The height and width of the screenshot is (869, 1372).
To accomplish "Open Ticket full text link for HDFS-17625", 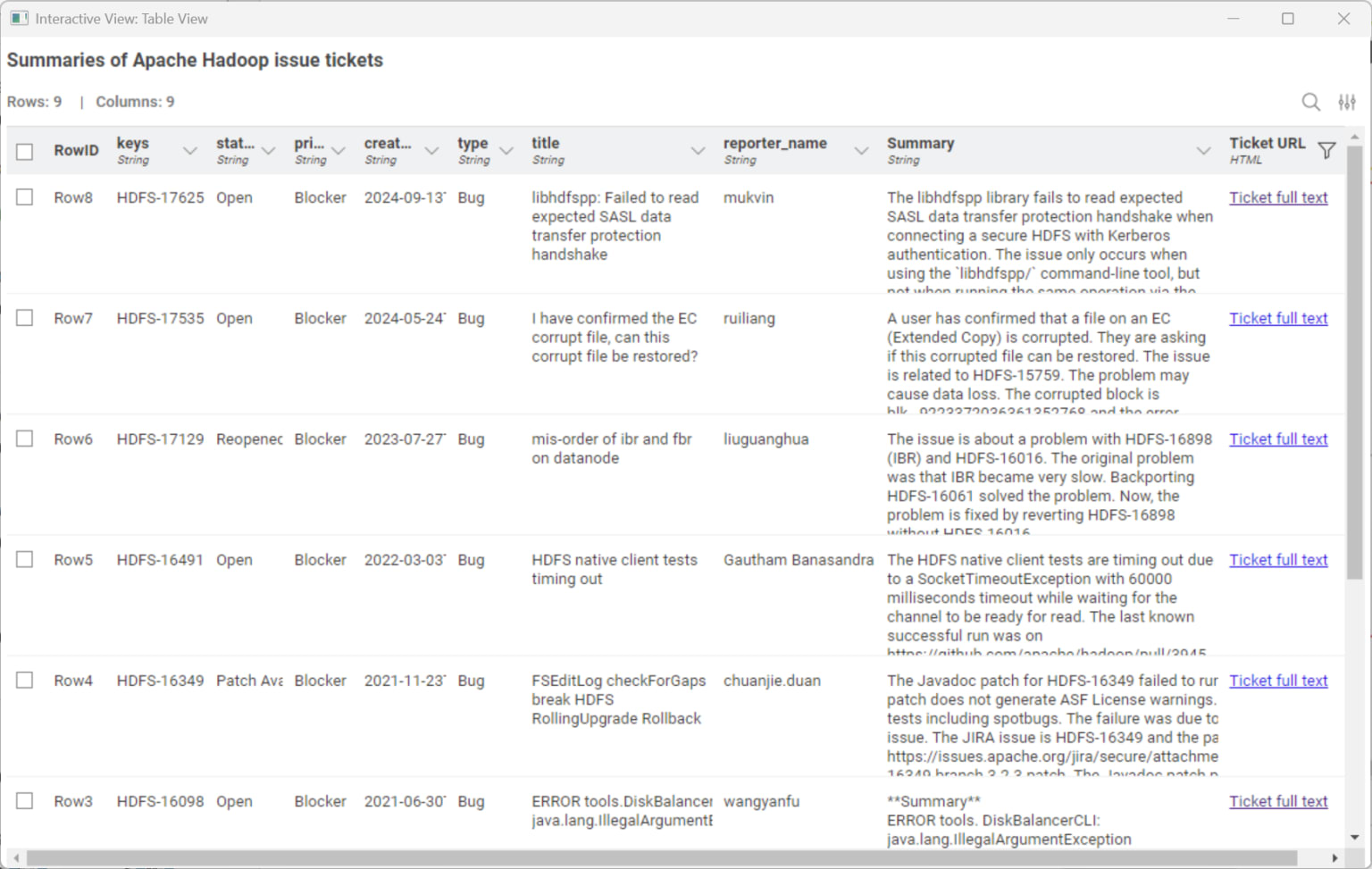I will 1278,197.
